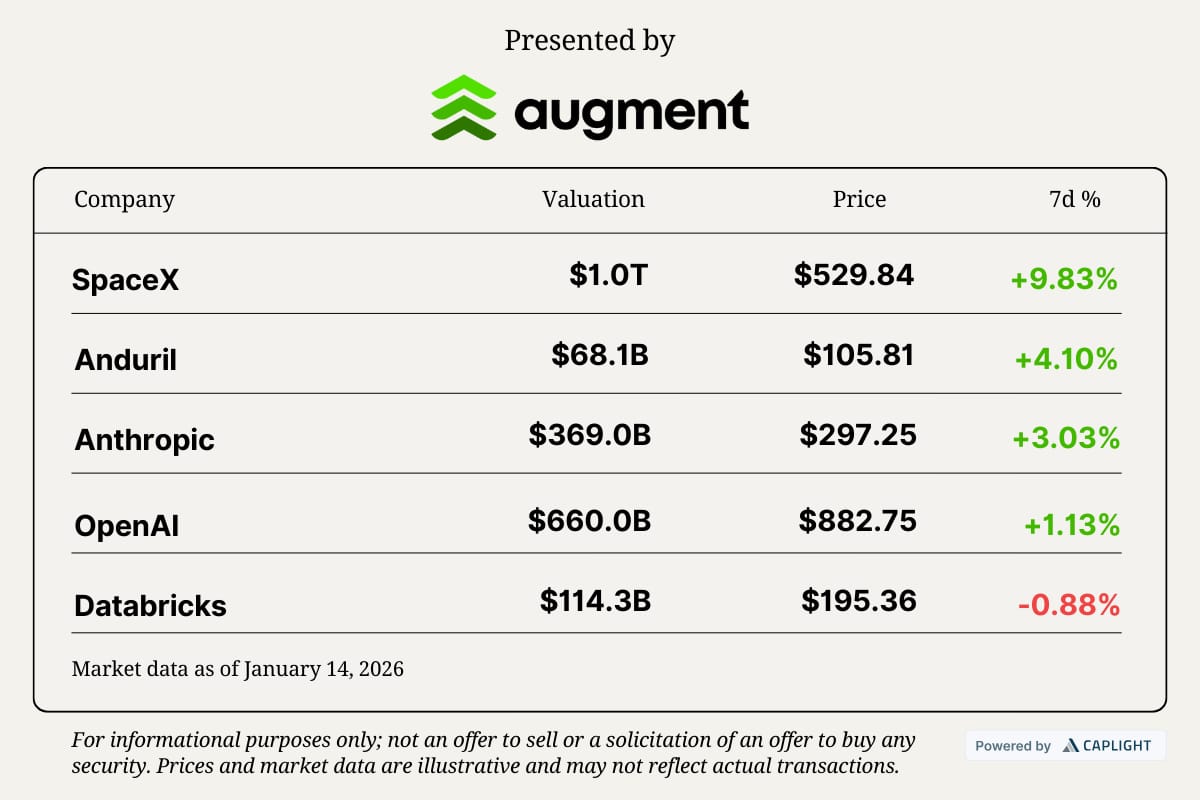The image size is (1200, 800).
Task: Click the augment wordmark text
Action: pyautogui.click(x=632, y=110)
